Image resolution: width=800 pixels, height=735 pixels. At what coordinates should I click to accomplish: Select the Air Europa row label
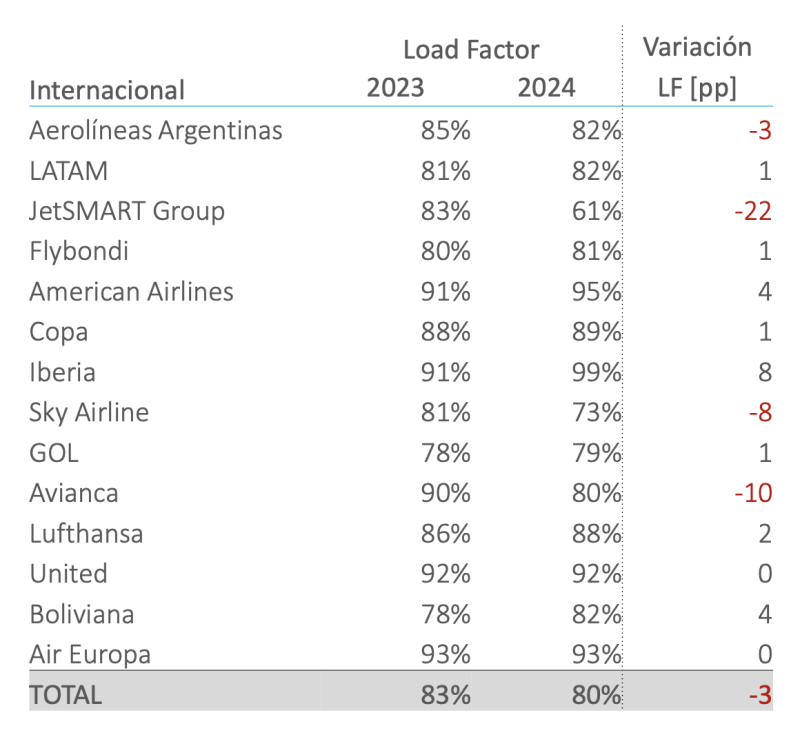pyautogui.click(x=90, y=655)
